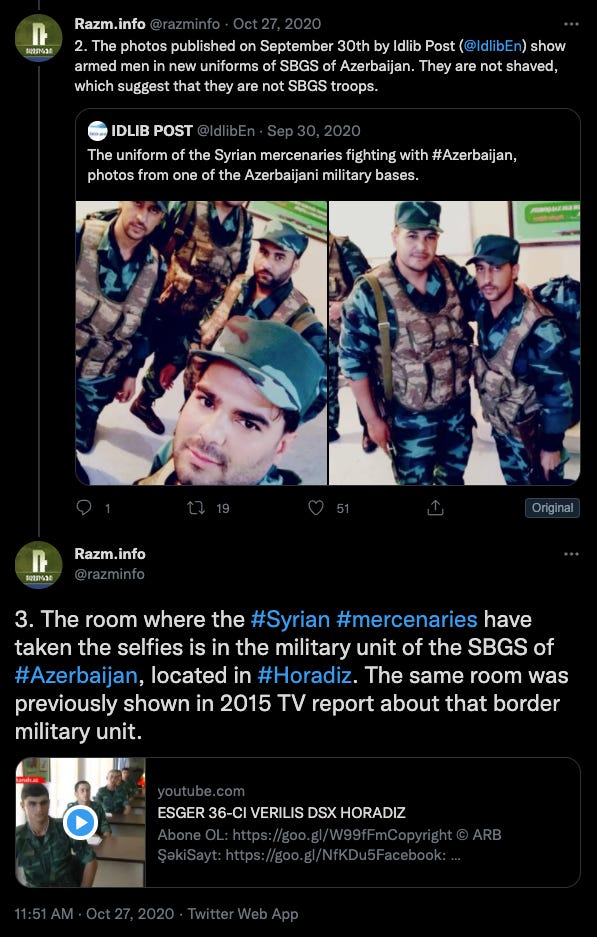
Task: Open Razm.info avatar on the main tweet
Action: pos(38,565)
